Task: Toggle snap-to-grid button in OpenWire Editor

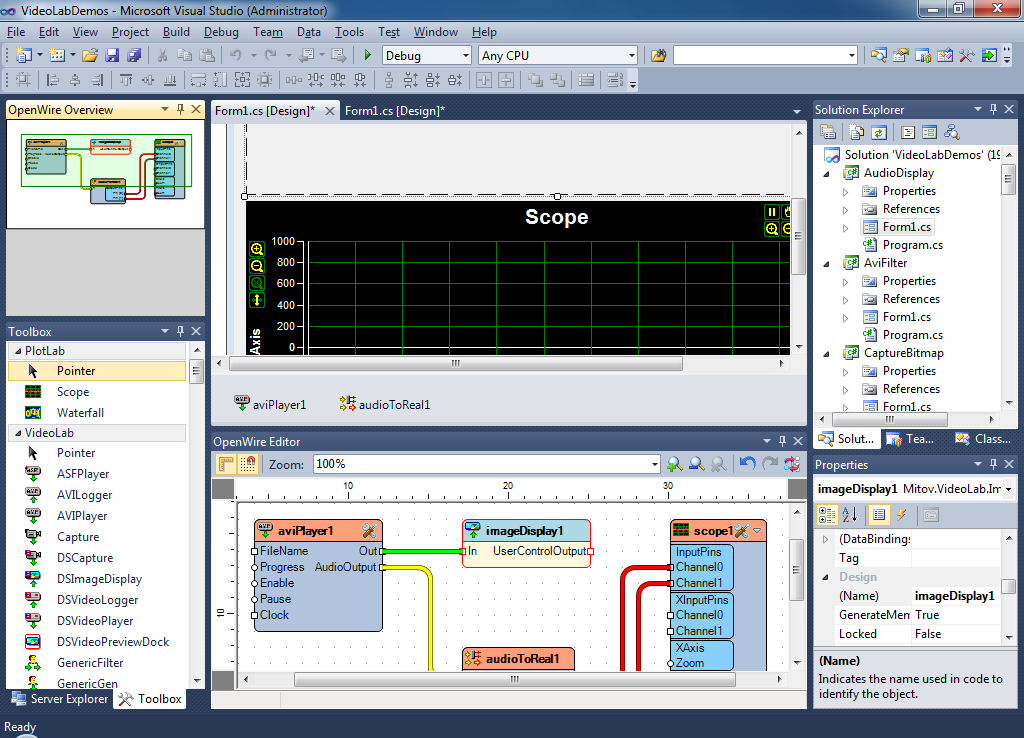Action: (247, 464)
